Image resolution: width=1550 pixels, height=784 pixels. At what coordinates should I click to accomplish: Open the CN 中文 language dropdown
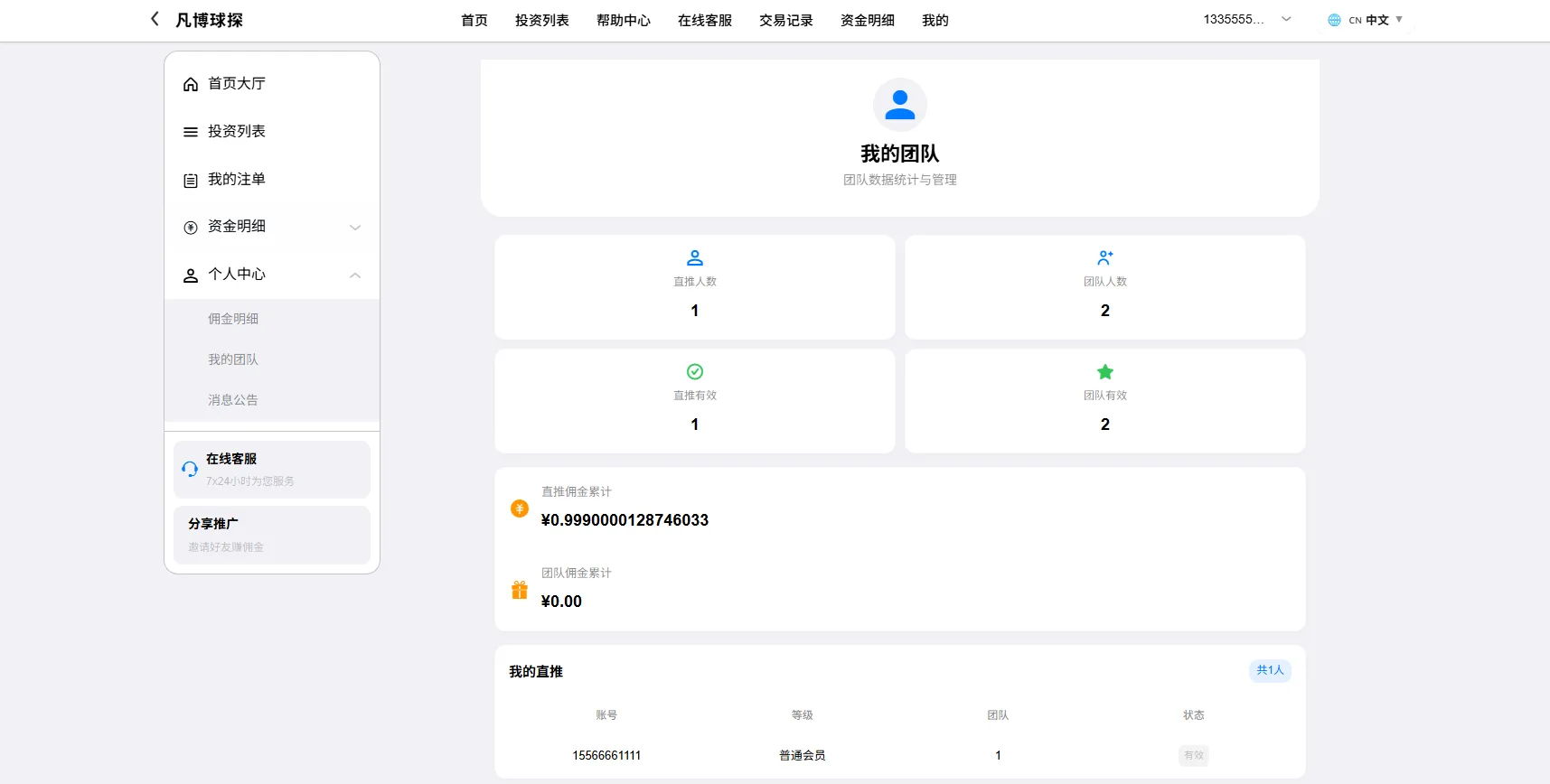pyautogui.click(x=1366, y=20)
